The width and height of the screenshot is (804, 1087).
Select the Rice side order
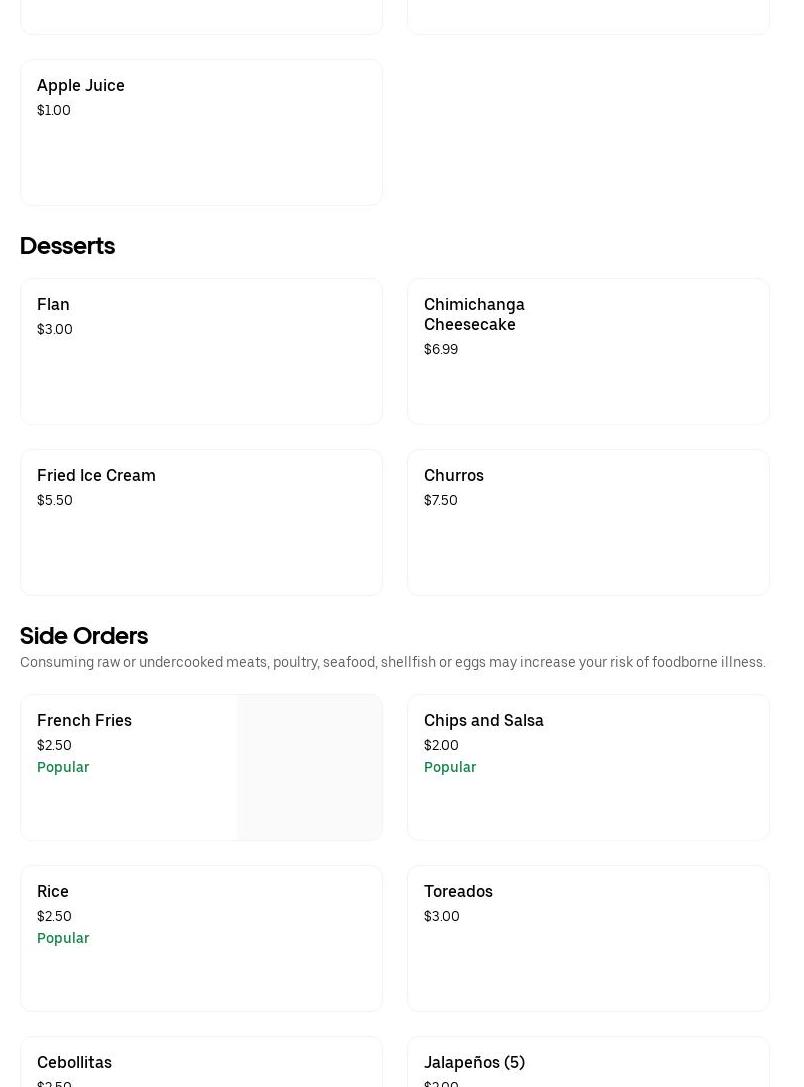coord(201,938)
